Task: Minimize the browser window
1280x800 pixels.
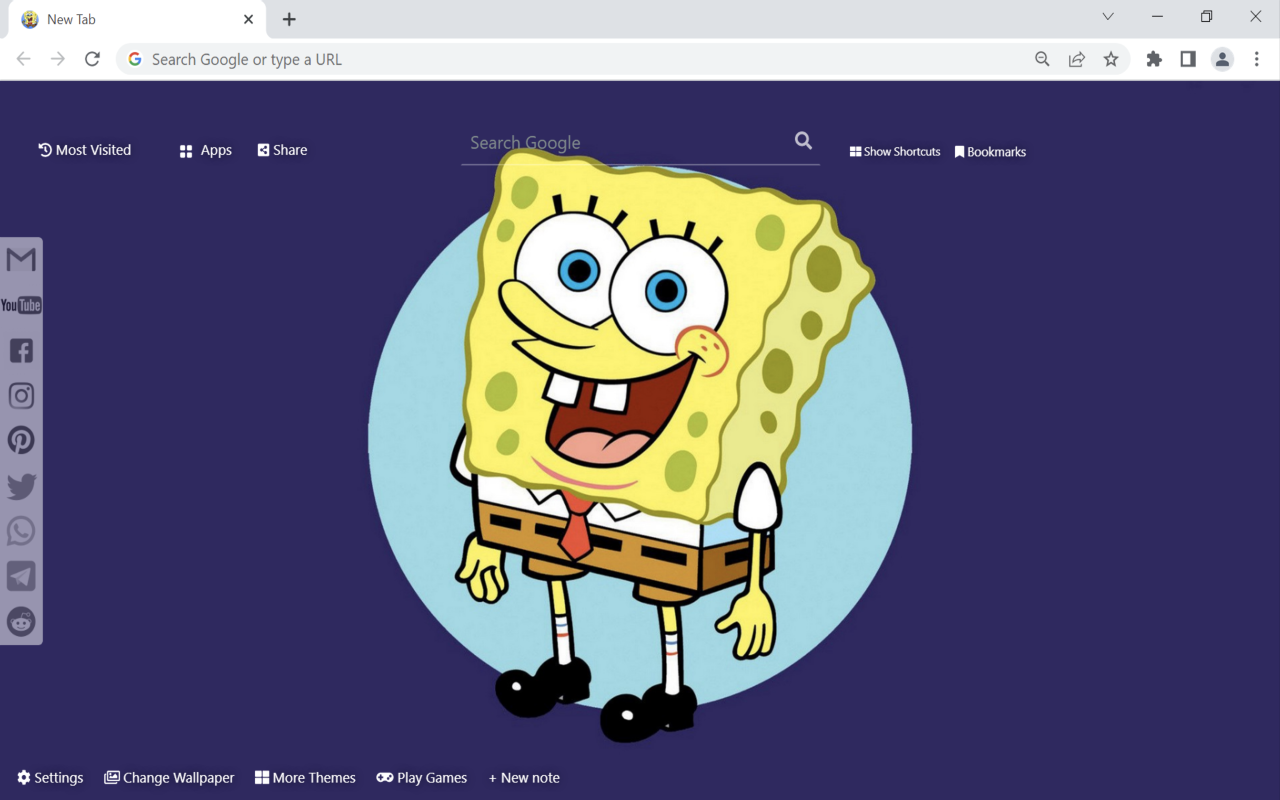Action: click(1158, 16)
